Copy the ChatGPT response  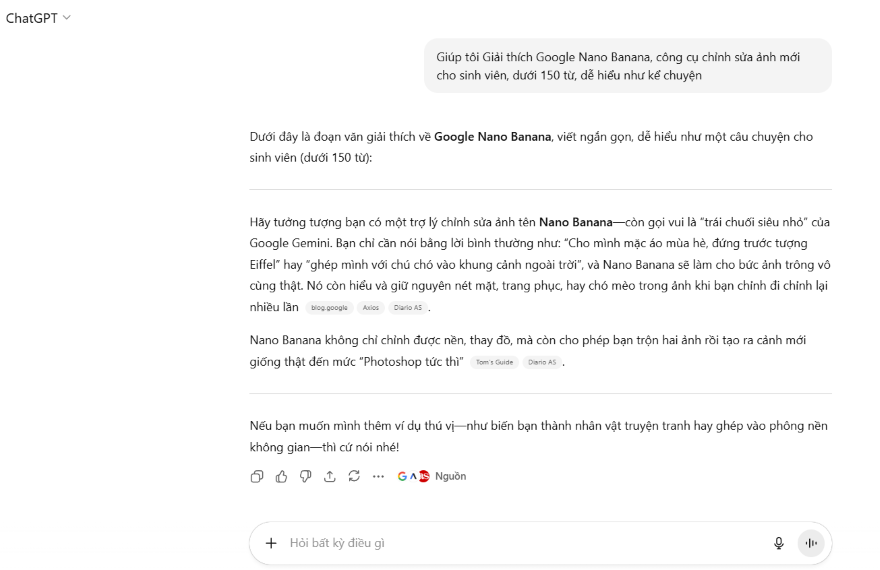(x=257, y=477)
